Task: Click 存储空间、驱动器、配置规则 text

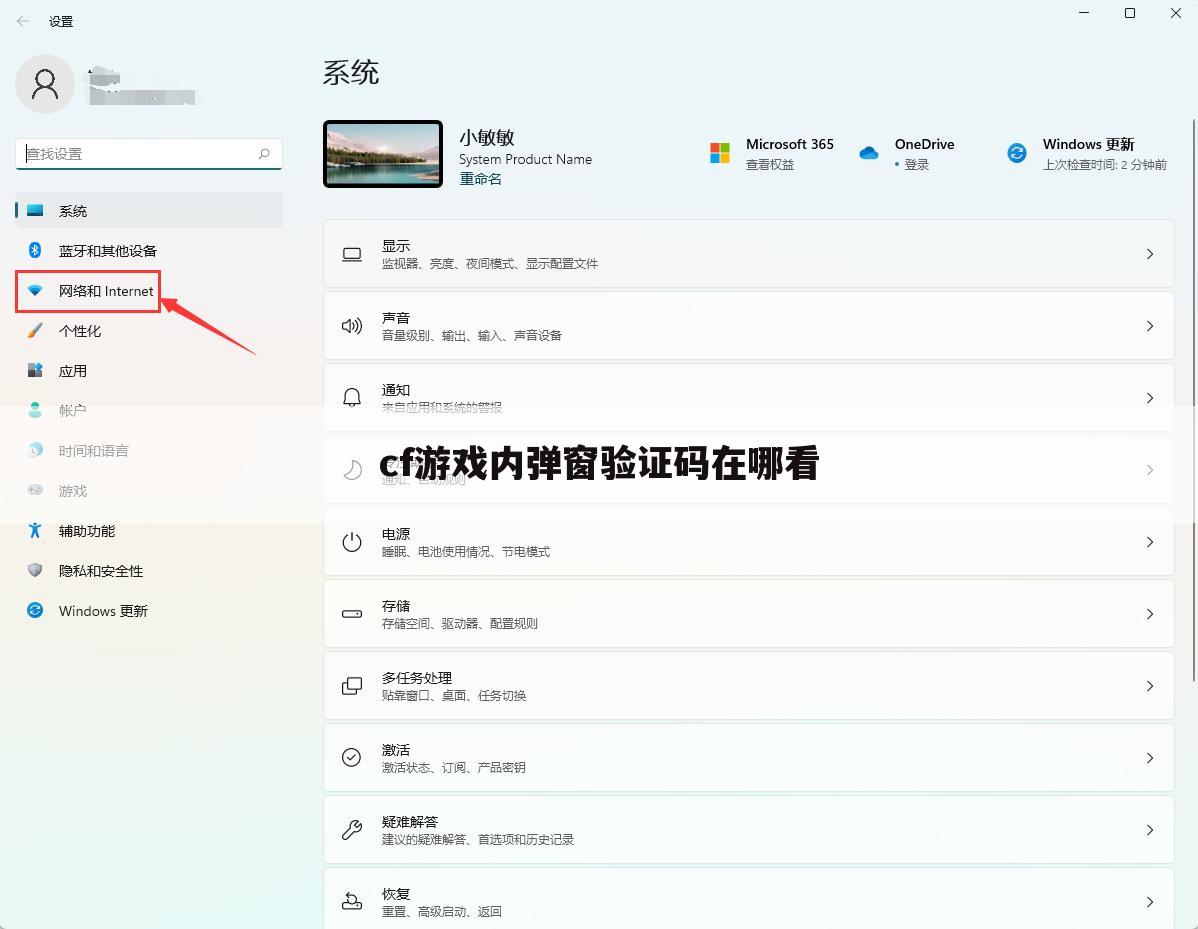Action: (460, 623)
